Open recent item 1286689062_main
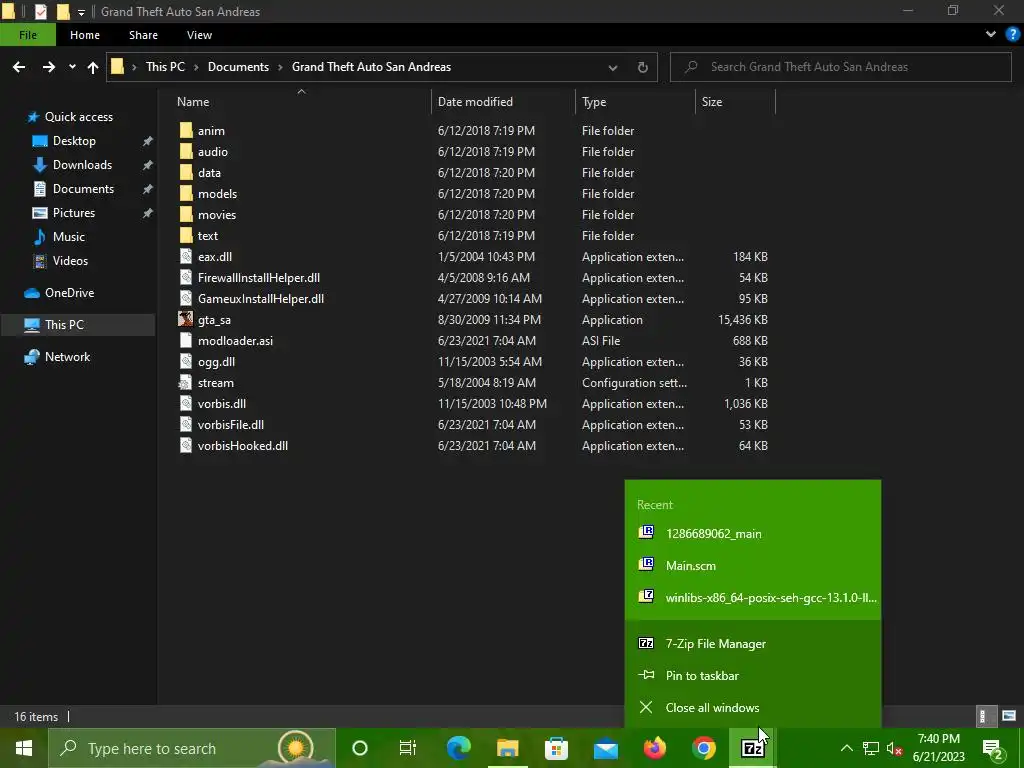The image size is (1024, 768). [x=752, y=534]
